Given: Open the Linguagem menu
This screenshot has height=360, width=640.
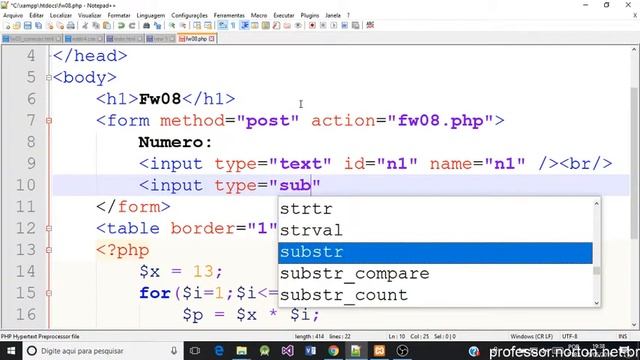Looking at the screenshot, I should pos(151,15).
